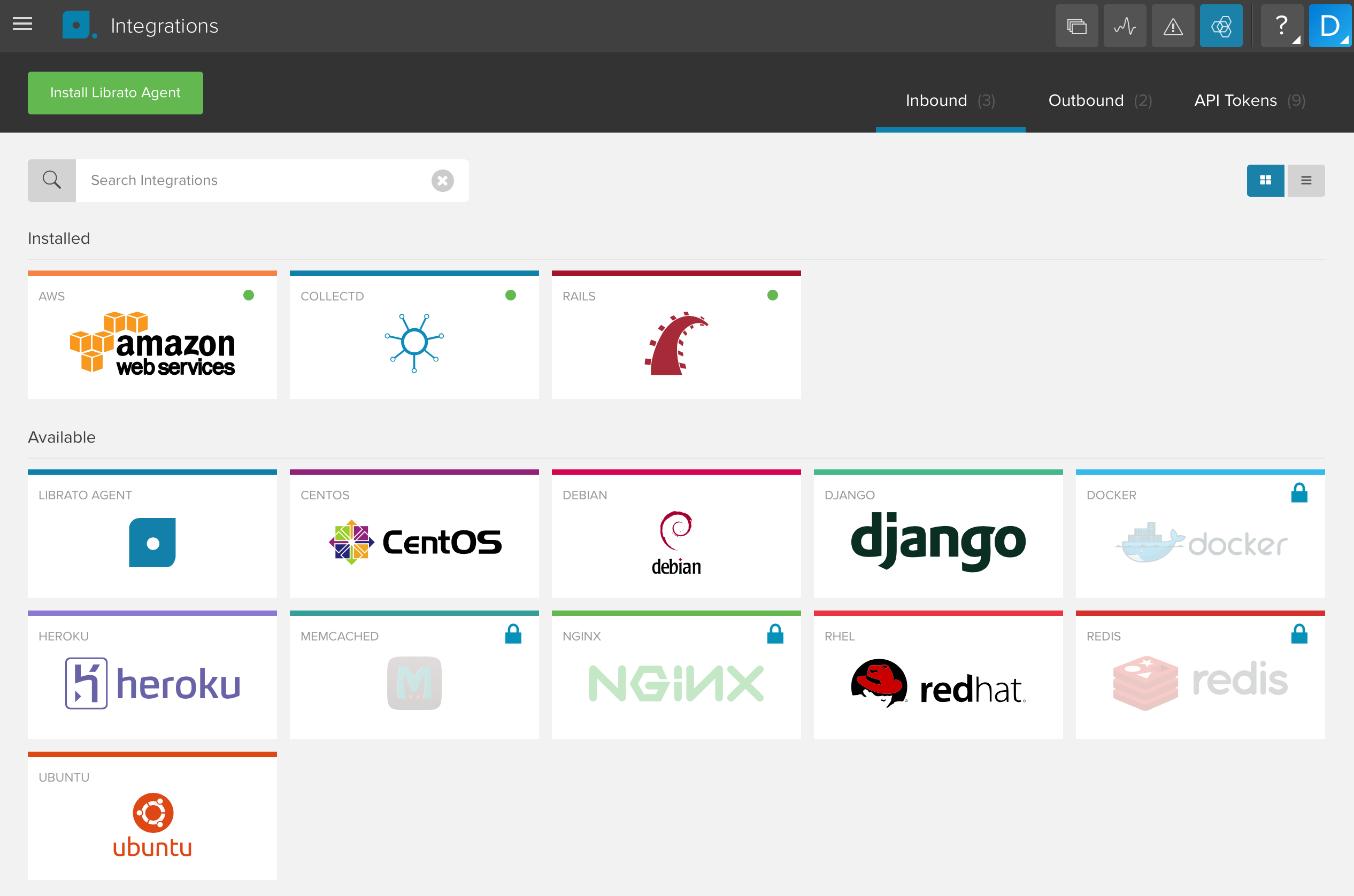This screenshot has height=896, width=1354.
Task: Open the Collectd integration
Action: click(x=414, y=340)
